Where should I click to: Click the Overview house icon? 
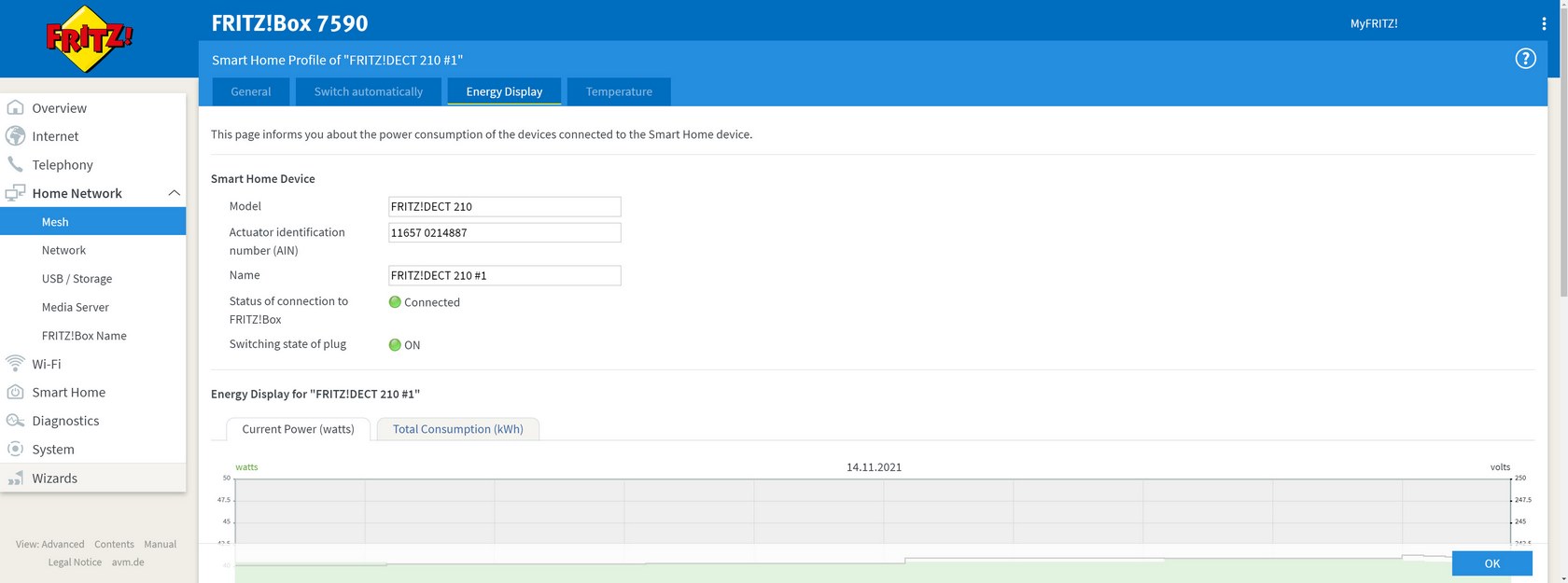click(15, 107)
